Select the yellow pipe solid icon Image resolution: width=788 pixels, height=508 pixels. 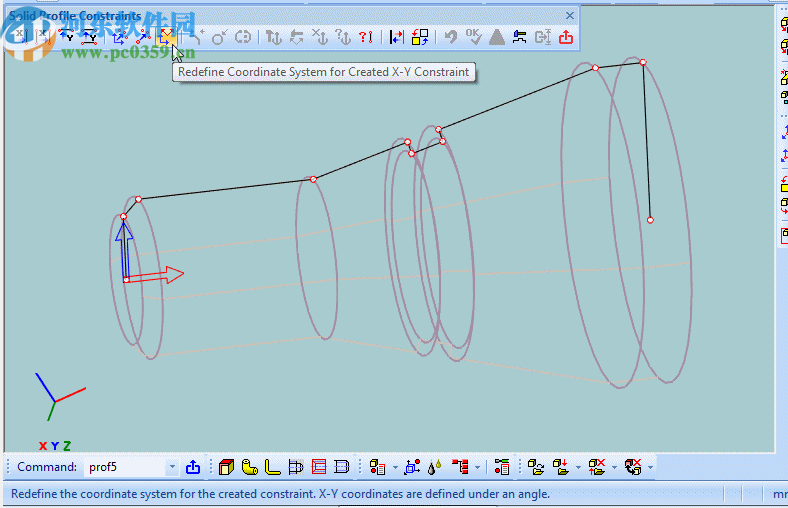(x=249, y=467)
